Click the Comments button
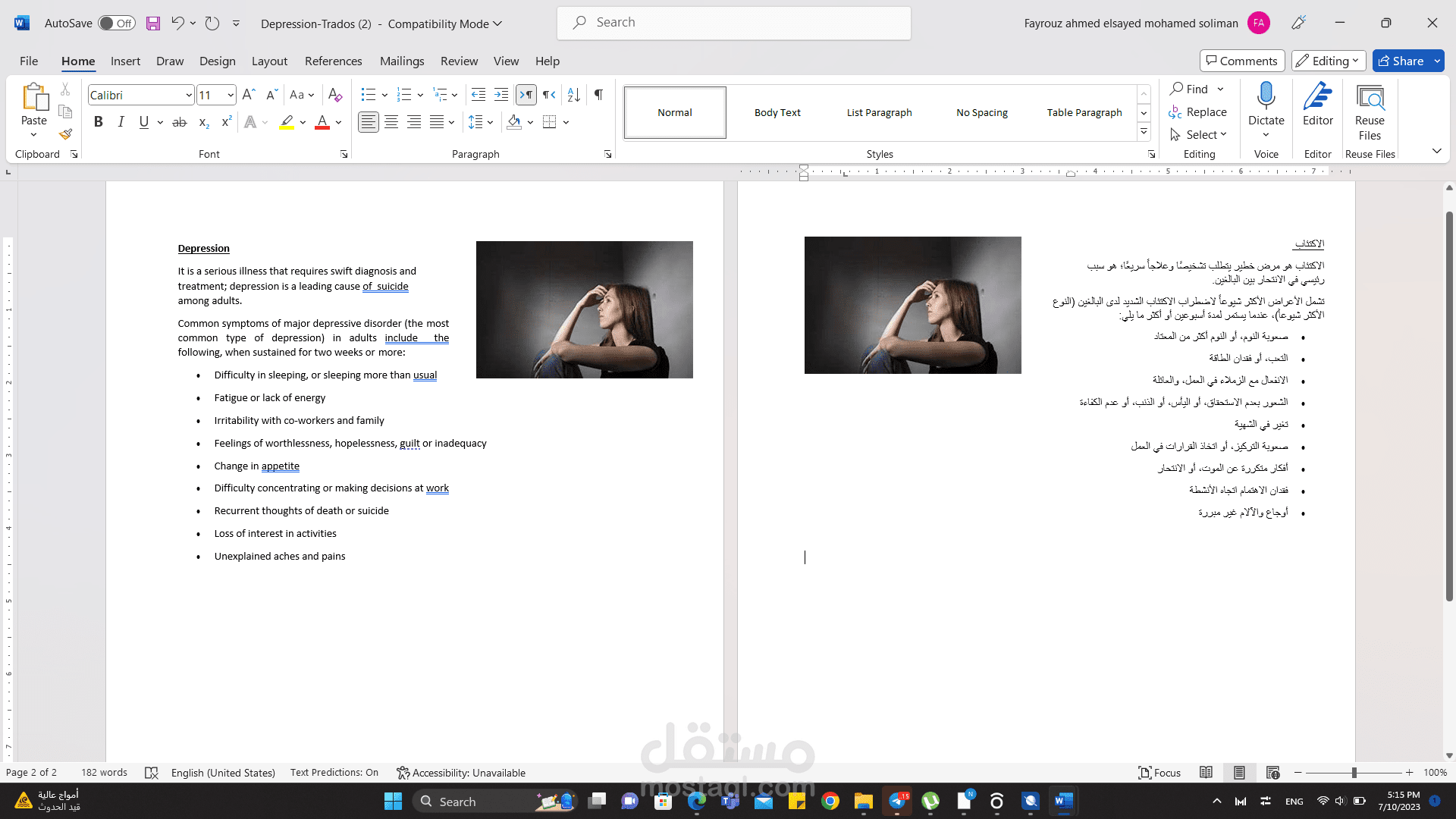Viewport: 1456px width, 819px height. coord(1241,61)
